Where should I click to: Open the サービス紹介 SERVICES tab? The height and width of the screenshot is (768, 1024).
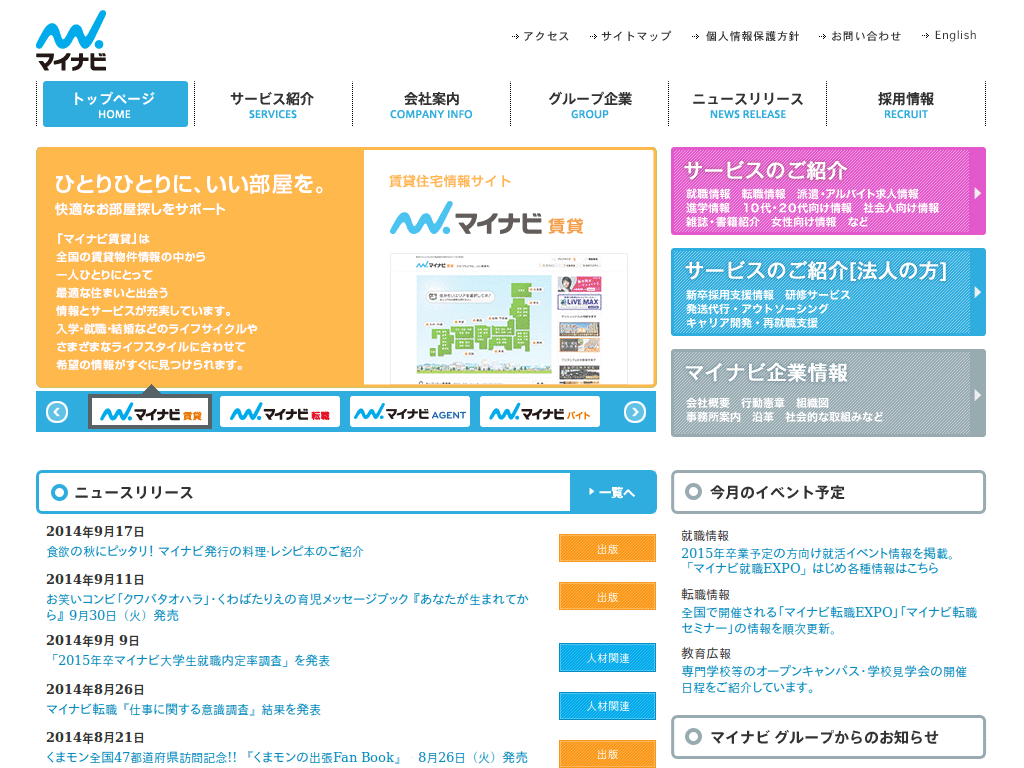(272, 104)
